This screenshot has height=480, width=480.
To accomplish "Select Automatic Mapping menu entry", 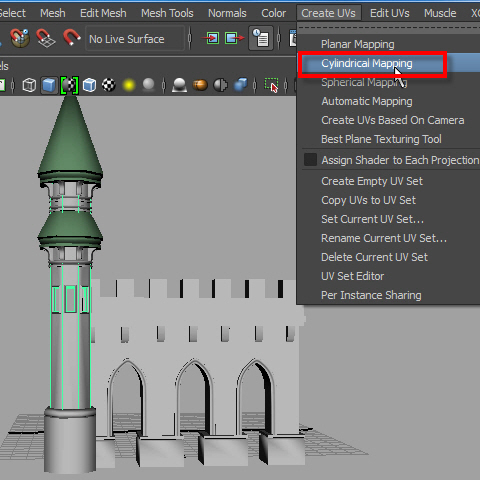I will pyautogui.click(x=367, y=101).
